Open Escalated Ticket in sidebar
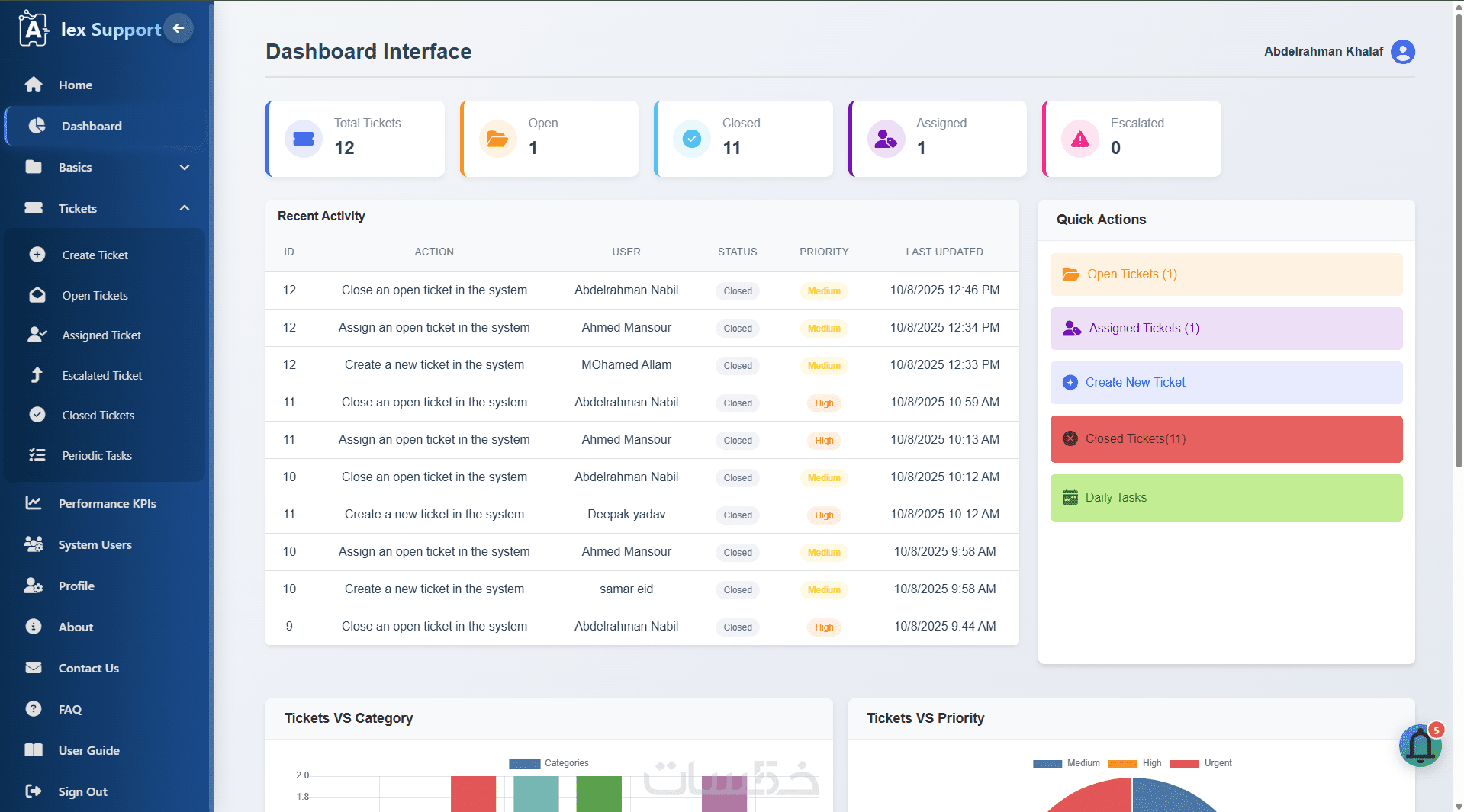This screenshot has width=1464, height=812. (x=102, y=376)
